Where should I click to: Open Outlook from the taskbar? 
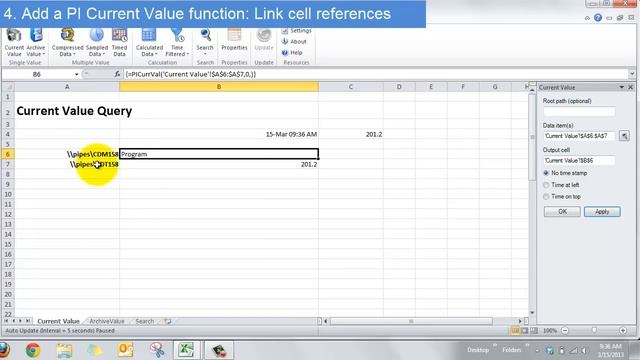pyautogui.click(x=125, y=350)
